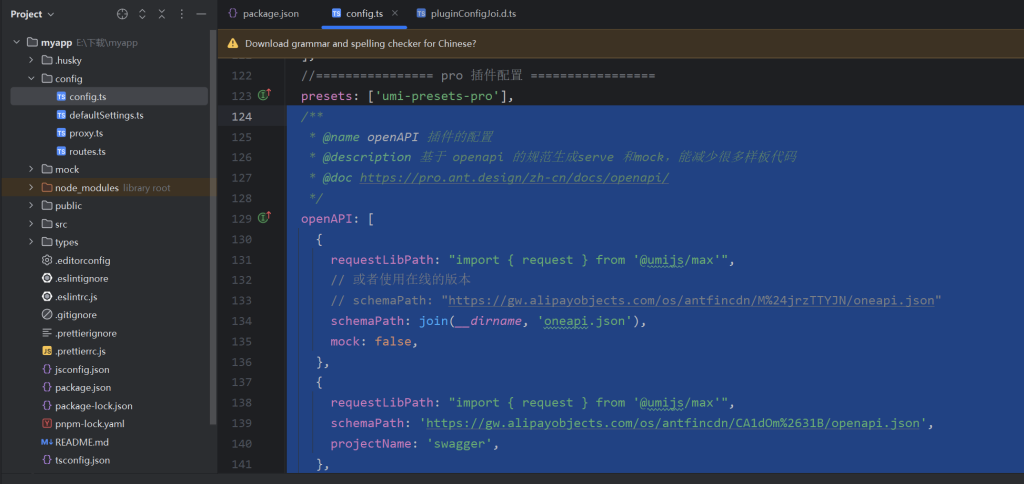Open the Project panel options three-dot menu
Viewport: 1024px width, 484px height.
pos(182,14)
